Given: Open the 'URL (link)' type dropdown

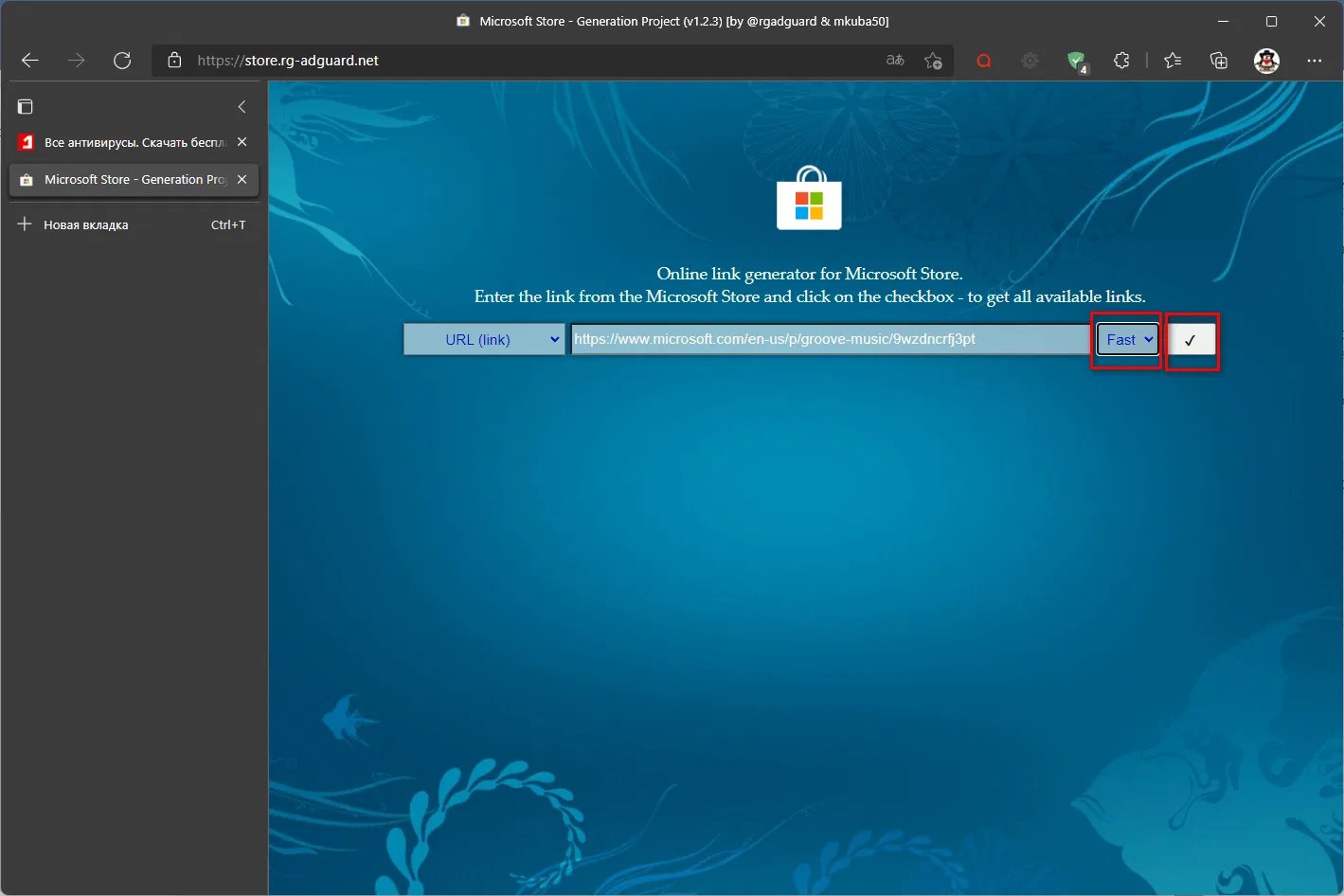Looking at the screenshot, I should pos(484,339).
